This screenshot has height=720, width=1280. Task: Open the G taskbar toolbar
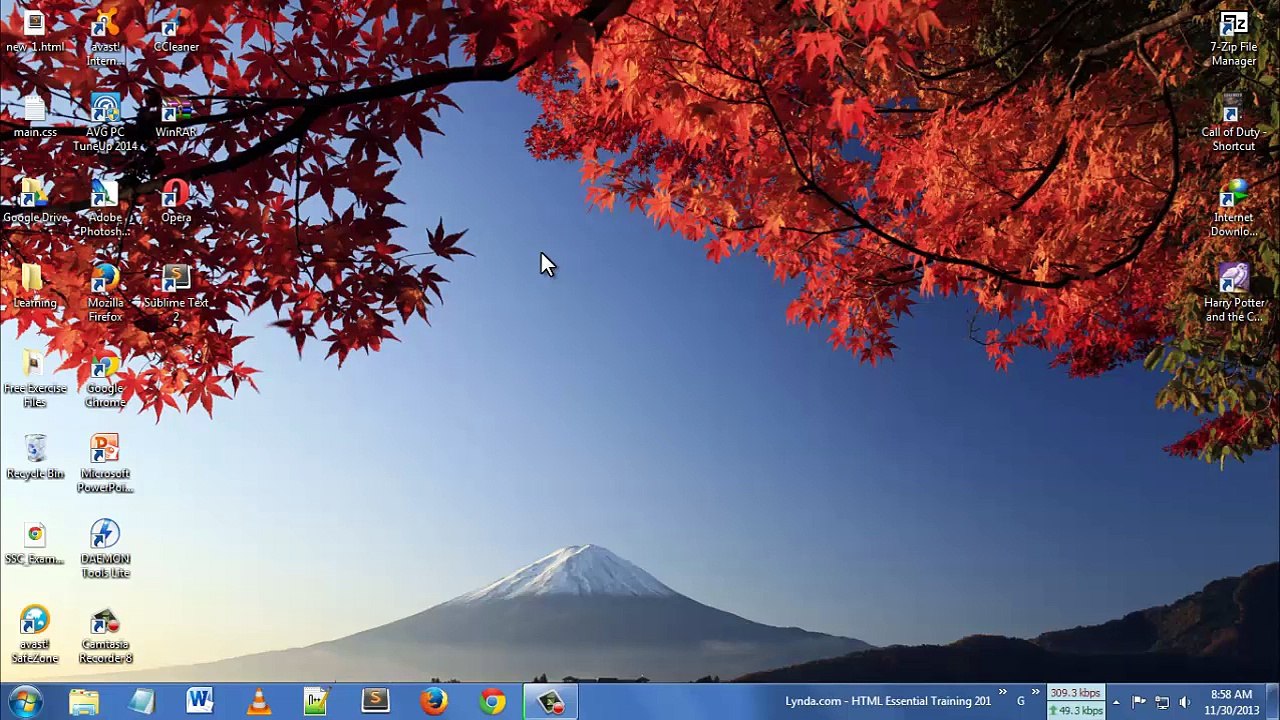(x=1021, y=701)
